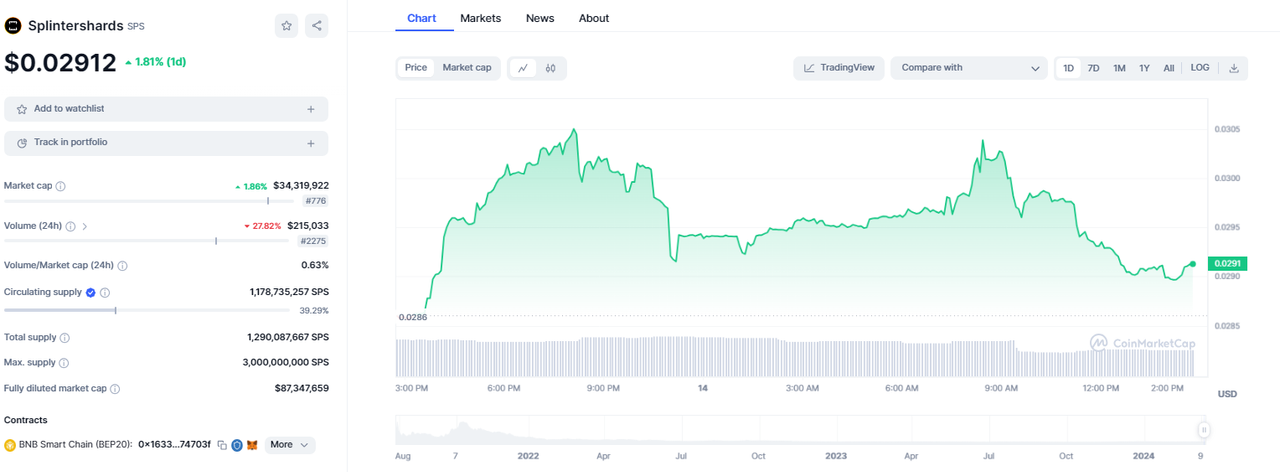Viewport: 1280px width, 472px height.
Task: Open the TradingView chart button
Action: coord(839,68)
